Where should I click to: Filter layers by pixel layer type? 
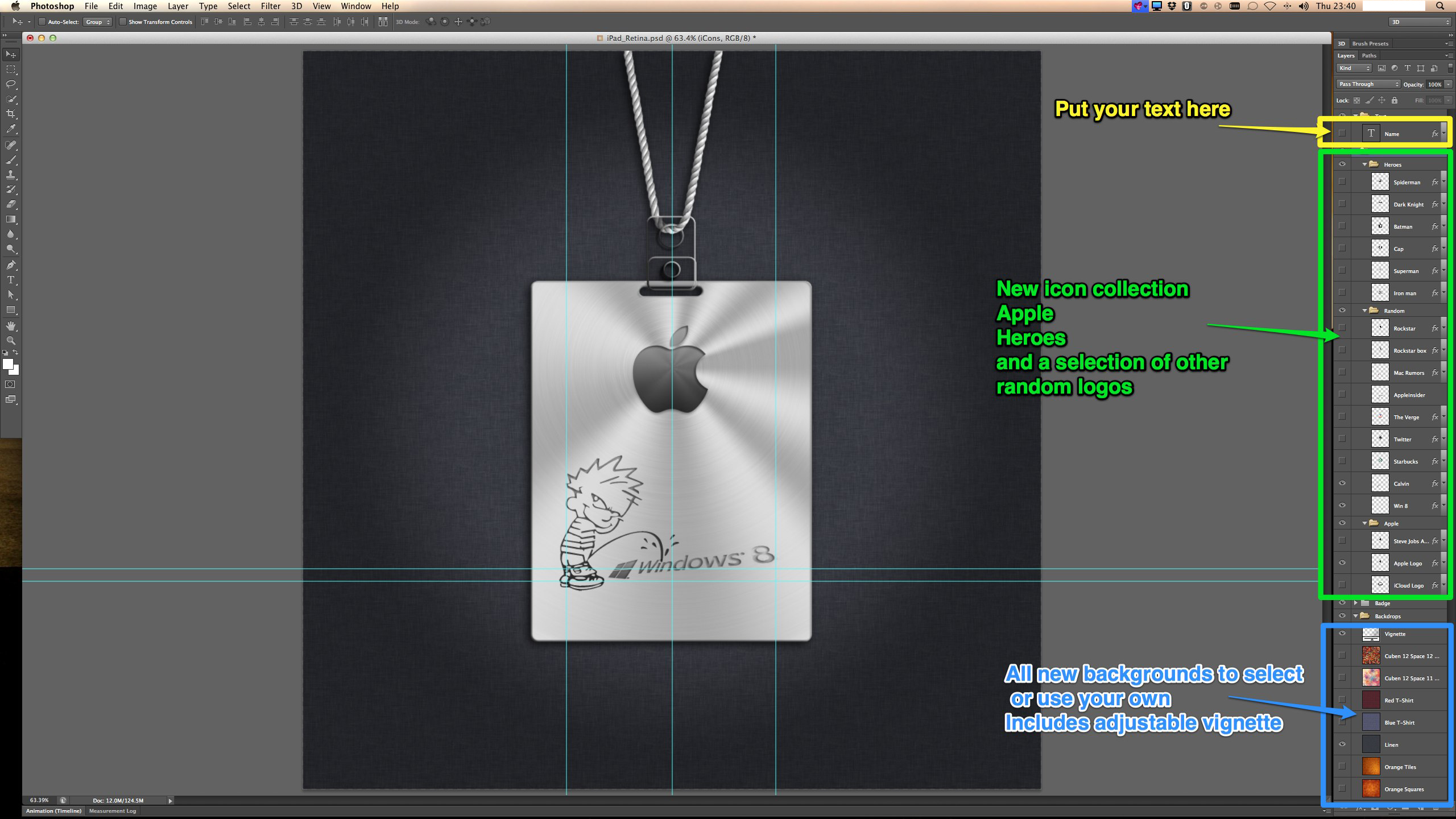coord(1381,68)
